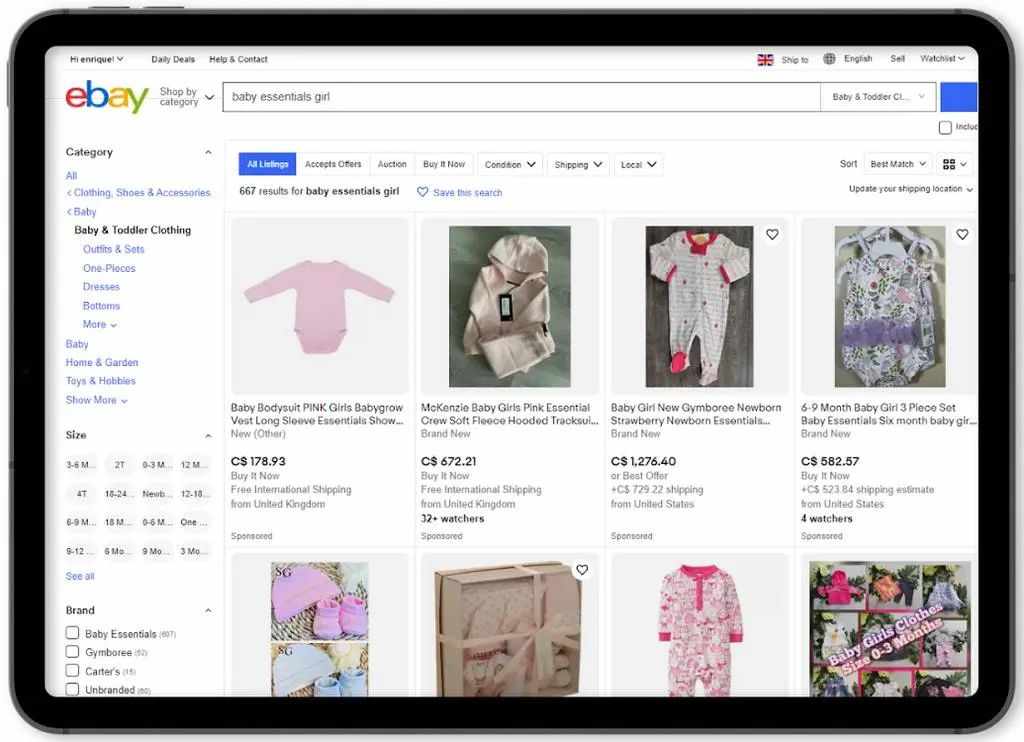The image size is (1024, 742).
Task: Check the Gymboree brand checkbox
Action: pos(72,652)
